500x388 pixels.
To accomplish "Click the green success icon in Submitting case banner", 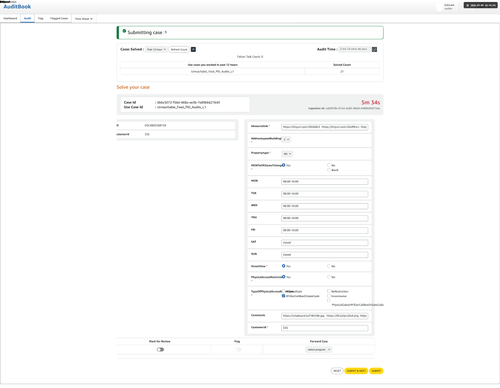I will pyautogui.click(x=124, y=31).
